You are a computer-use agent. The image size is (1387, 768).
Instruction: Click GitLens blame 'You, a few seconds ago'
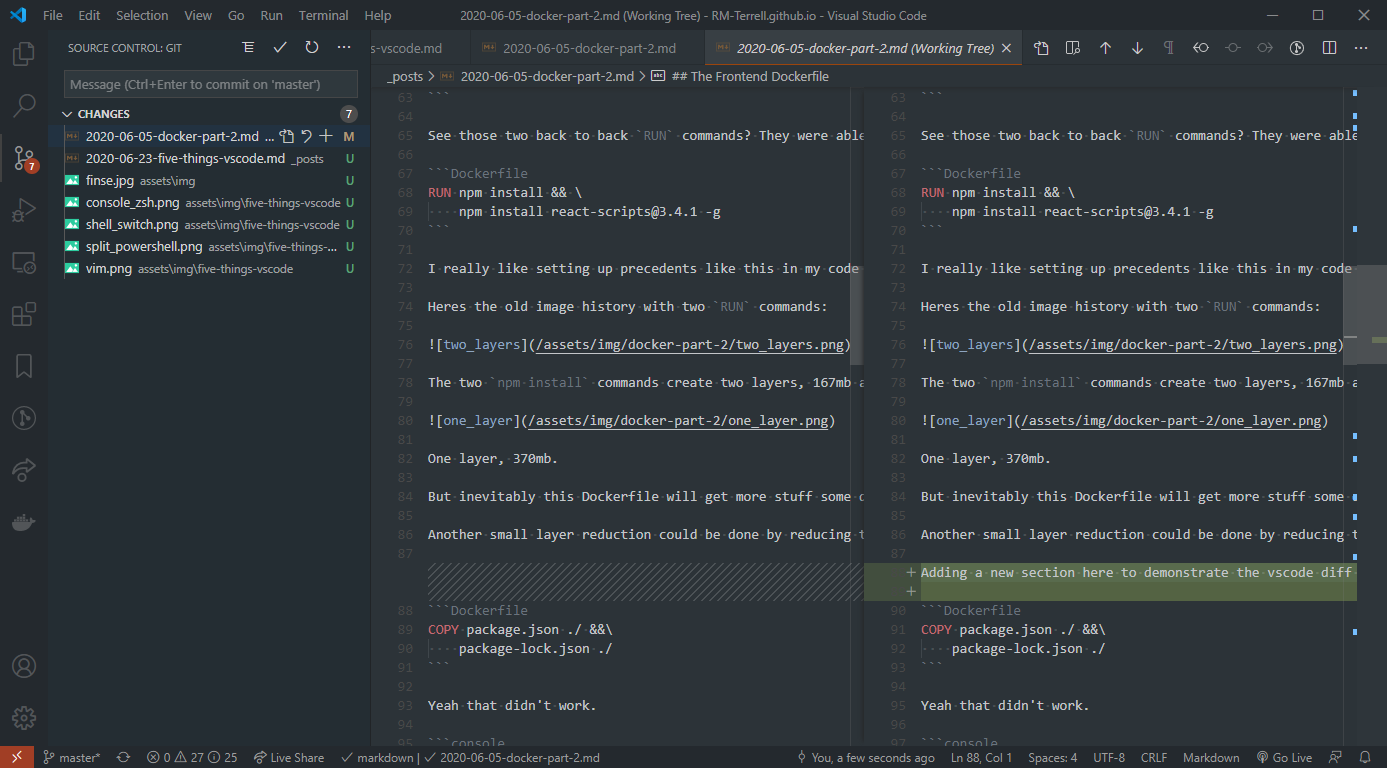click(865, 757)
